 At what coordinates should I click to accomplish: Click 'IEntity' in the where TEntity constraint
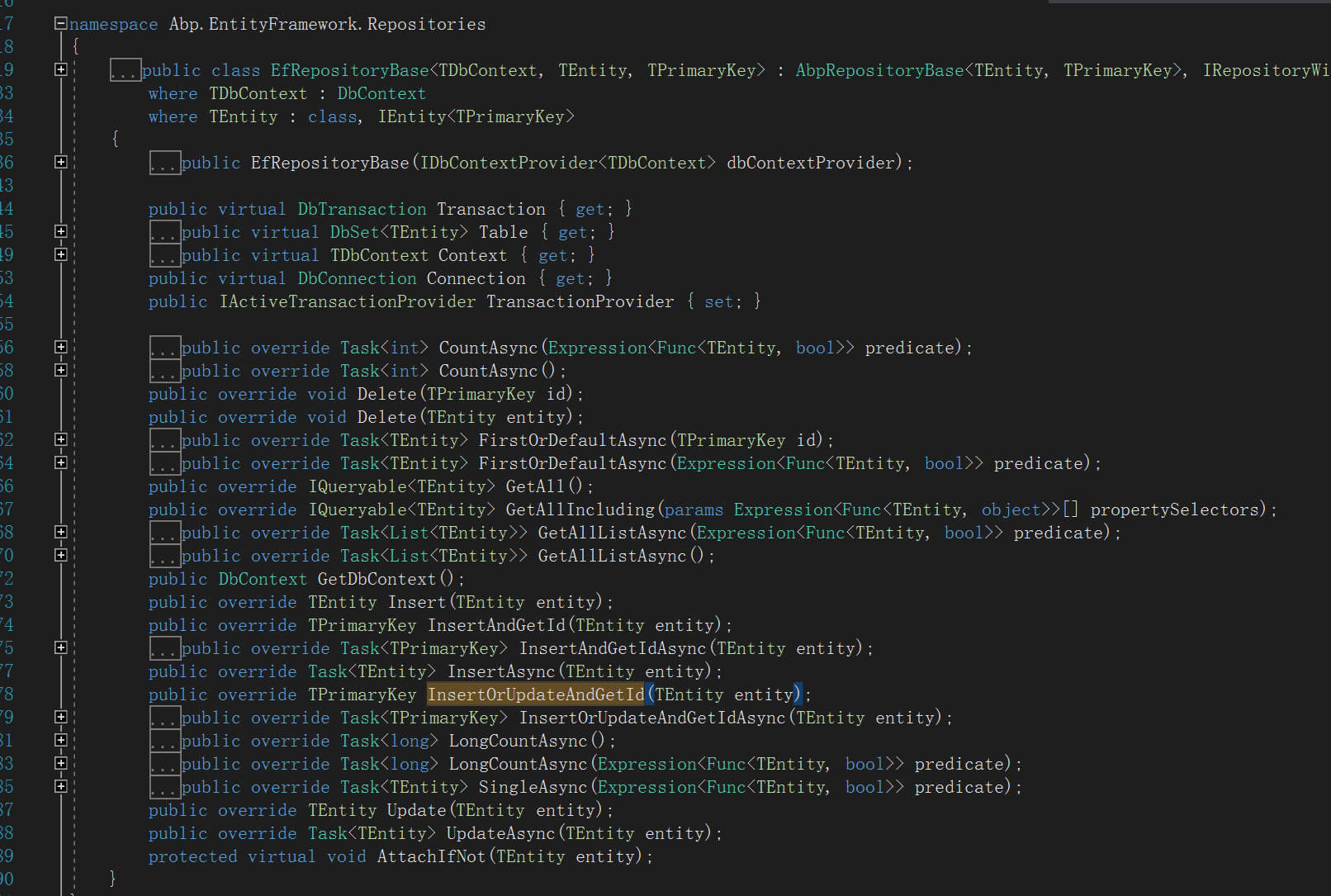(413, 117)
